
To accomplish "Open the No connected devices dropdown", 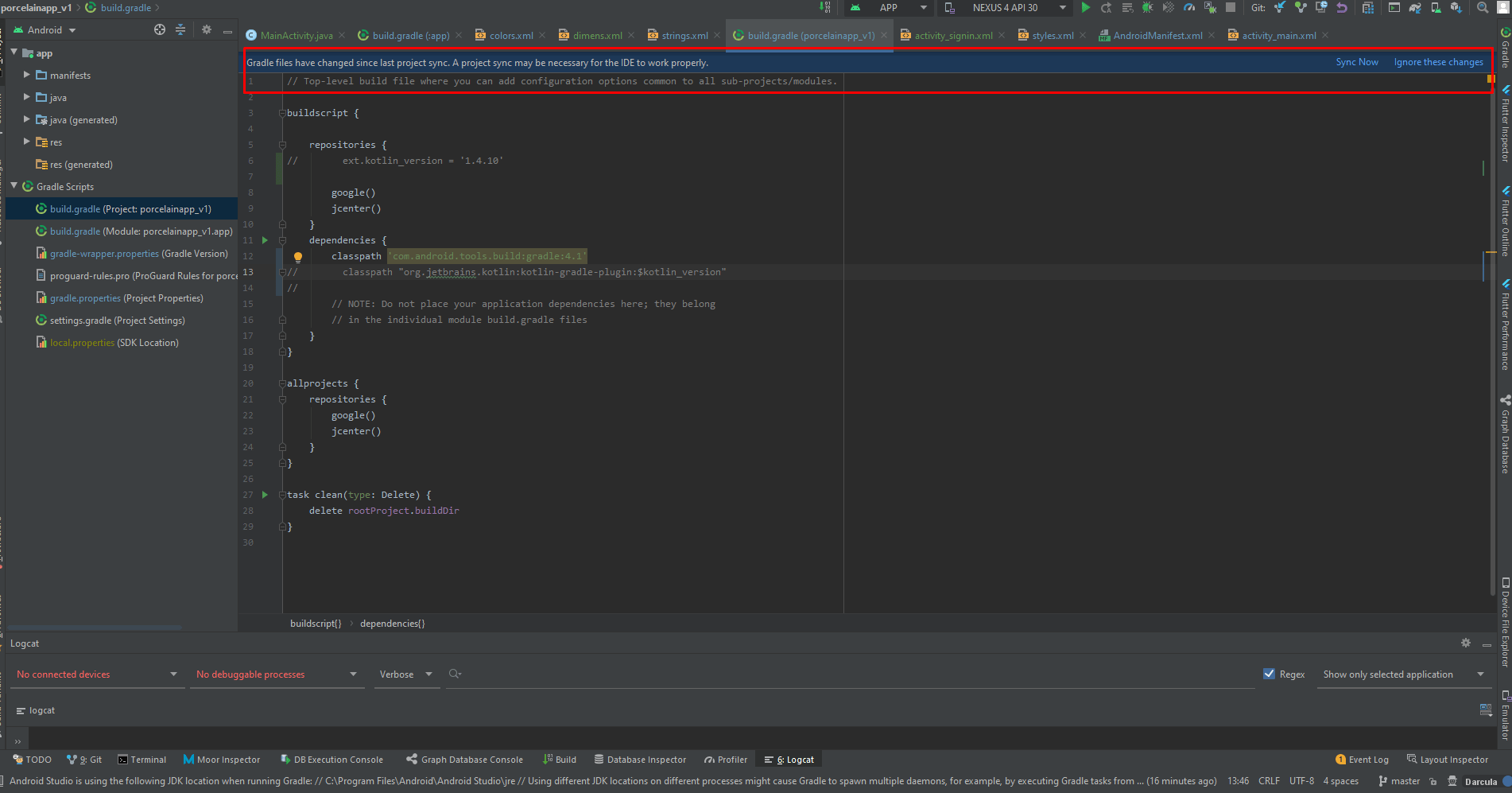I will 95,674.
